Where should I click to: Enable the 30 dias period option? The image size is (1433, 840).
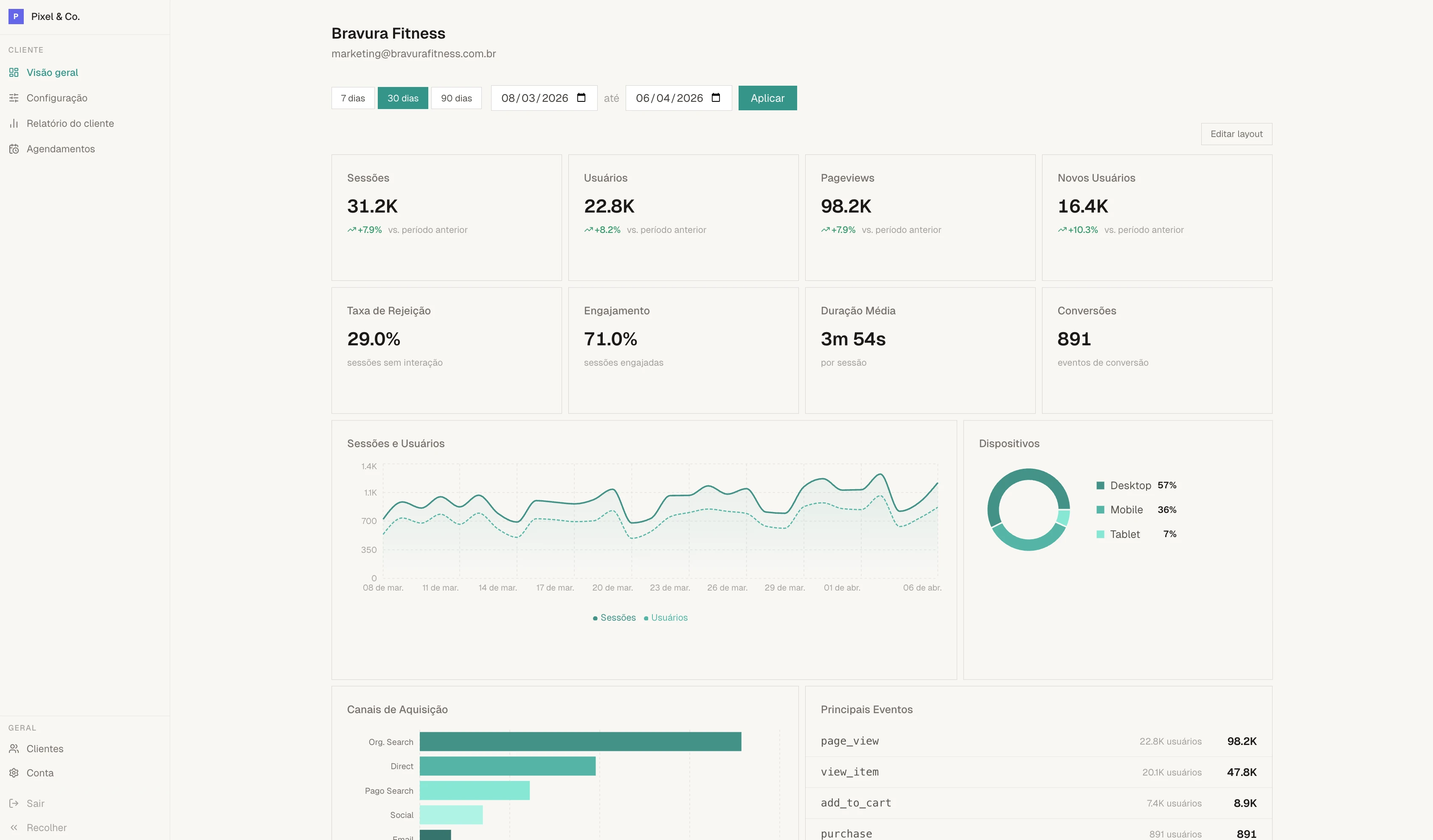pos(402,98)
